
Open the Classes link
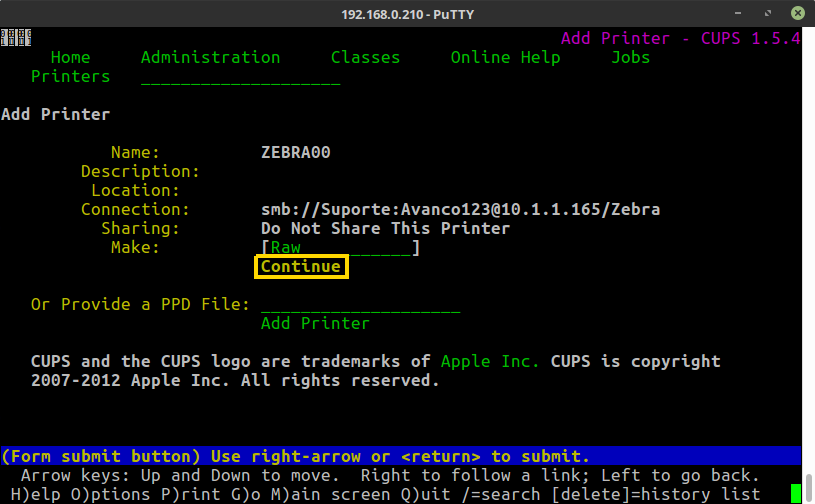point(365,57)
